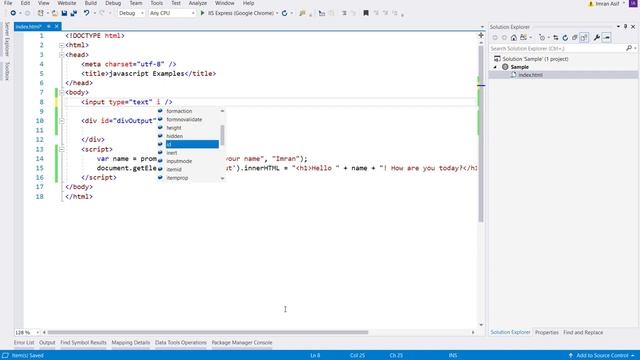Click the Imran Asif account warning icon
Image resolution: width=640 pixels, height=360 pixels.
tap(591, 4)
